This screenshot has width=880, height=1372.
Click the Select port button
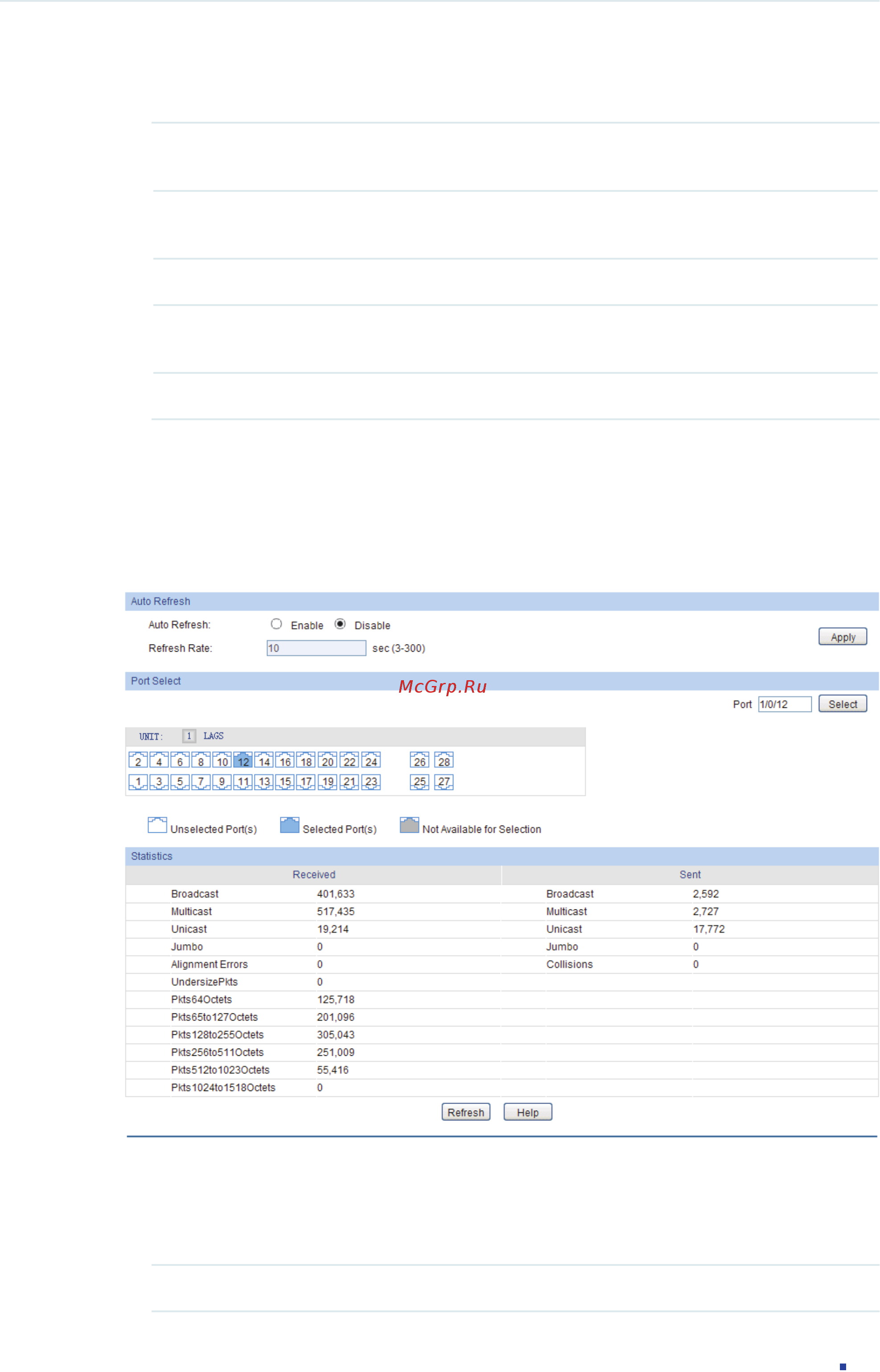point(843,704)
